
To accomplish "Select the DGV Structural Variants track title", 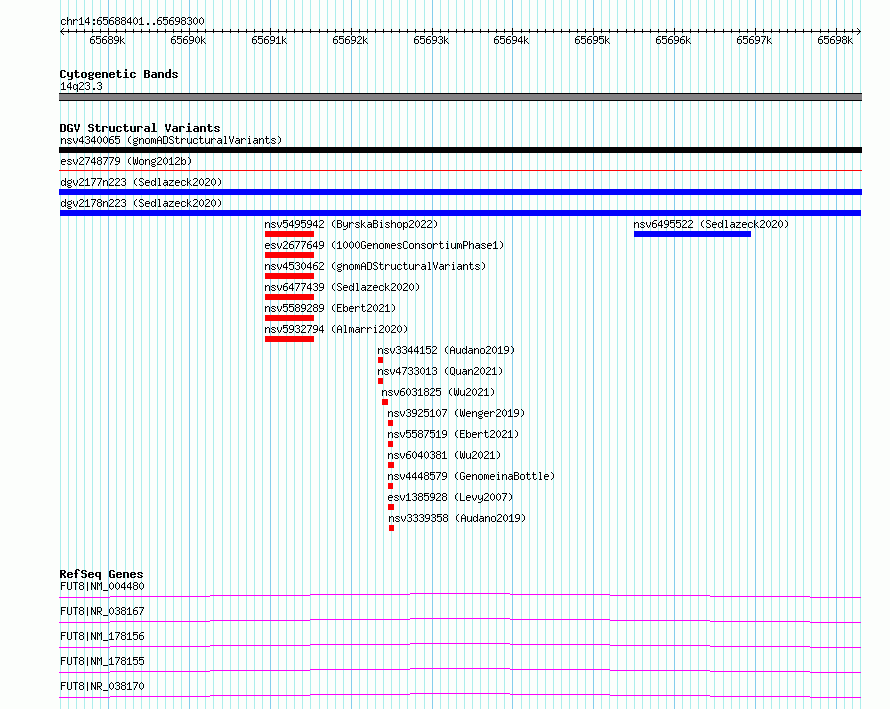I will [x=140, y=128].
